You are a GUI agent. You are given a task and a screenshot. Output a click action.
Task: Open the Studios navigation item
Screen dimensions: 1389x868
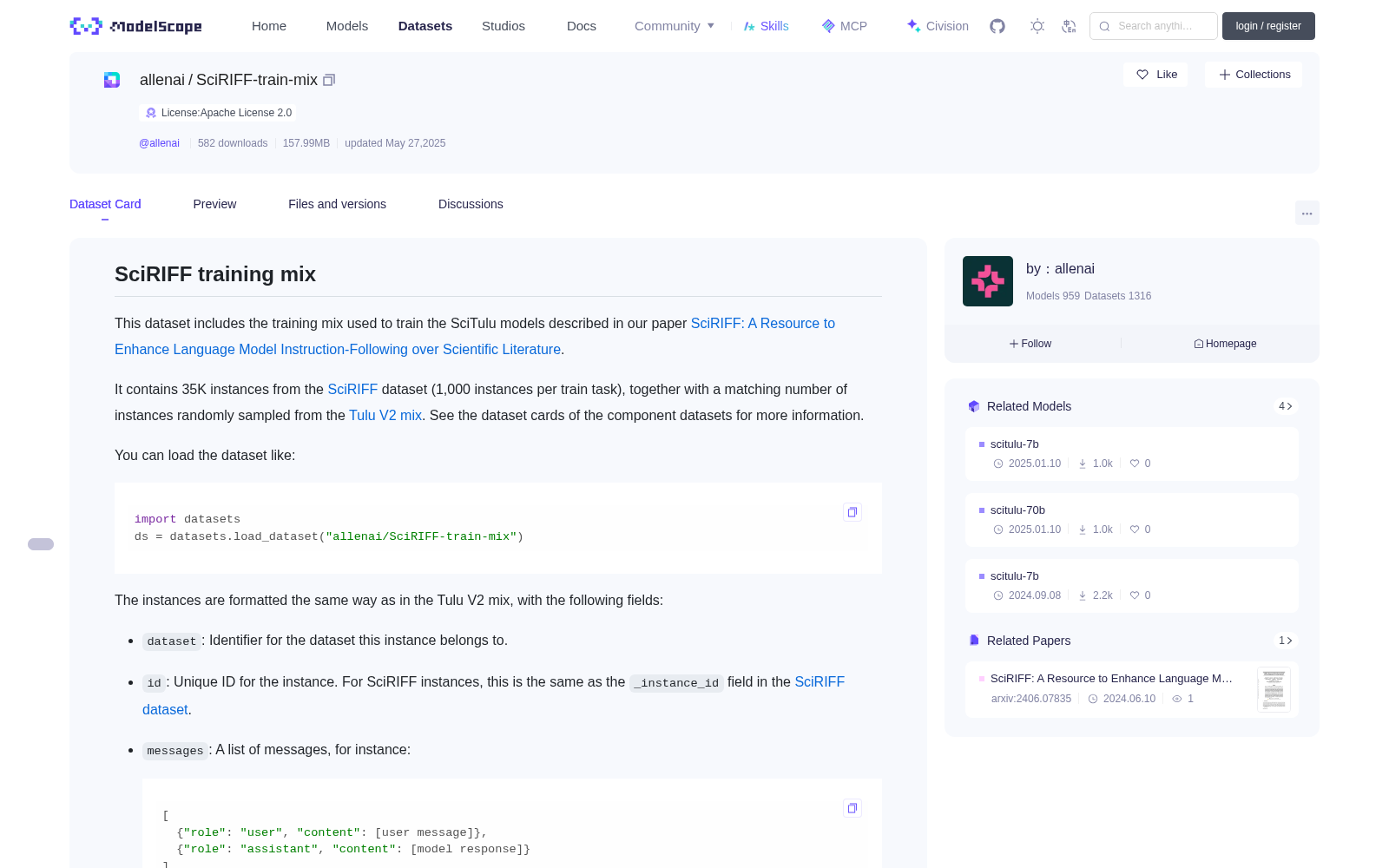click(x=504, y=26)
